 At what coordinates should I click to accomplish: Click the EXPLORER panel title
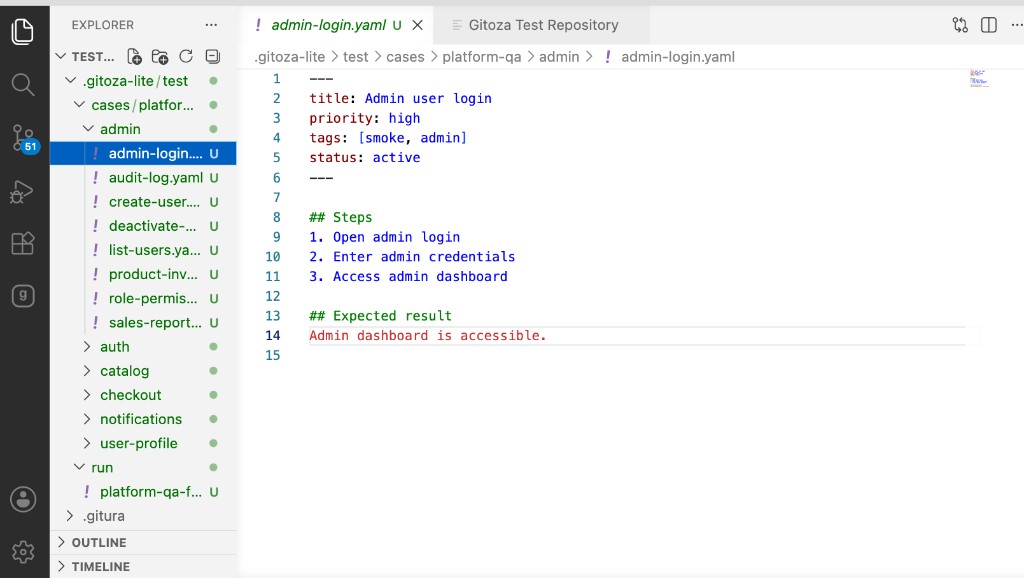pos(103,25)
